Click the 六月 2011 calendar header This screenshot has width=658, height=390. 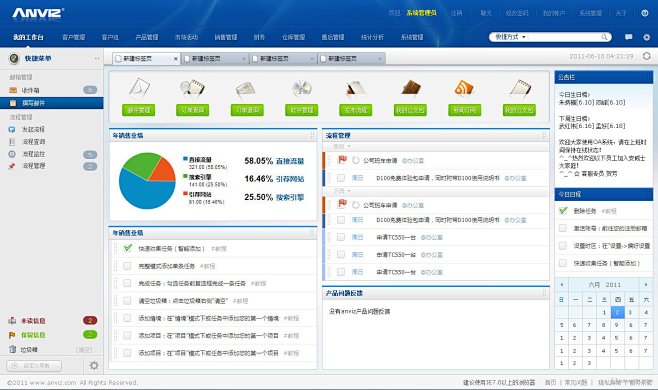(604, 285)
